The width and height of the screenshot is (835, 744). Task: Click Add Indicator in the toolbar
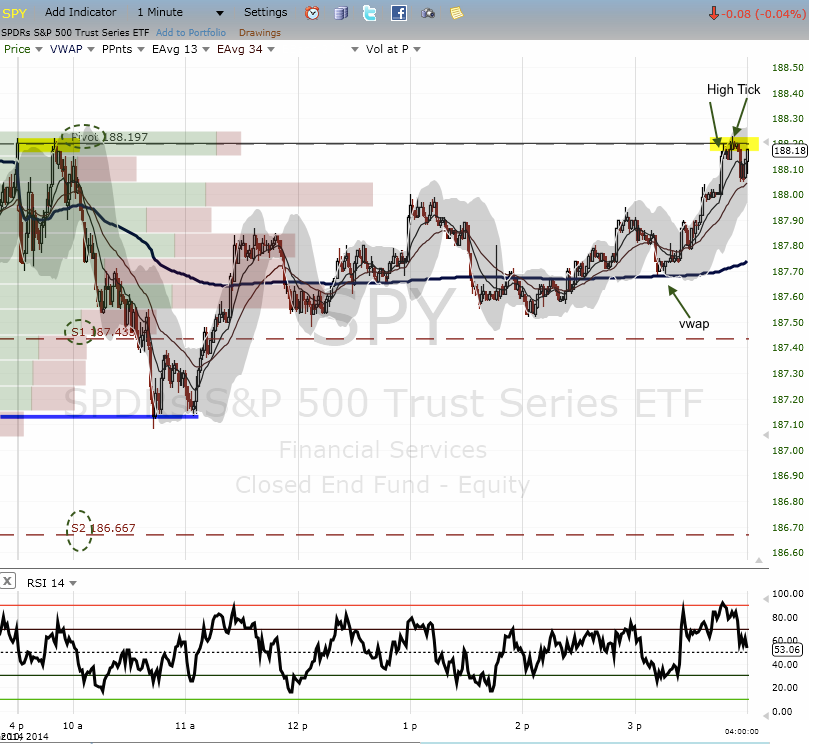point(80,12)
